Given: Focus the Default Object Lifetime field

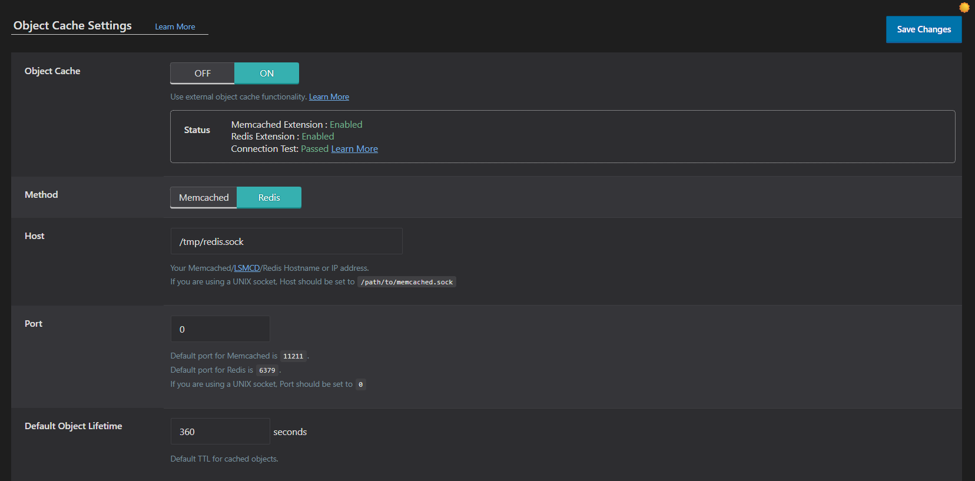Looking at the screenshot, I should (x=220, y=431).
